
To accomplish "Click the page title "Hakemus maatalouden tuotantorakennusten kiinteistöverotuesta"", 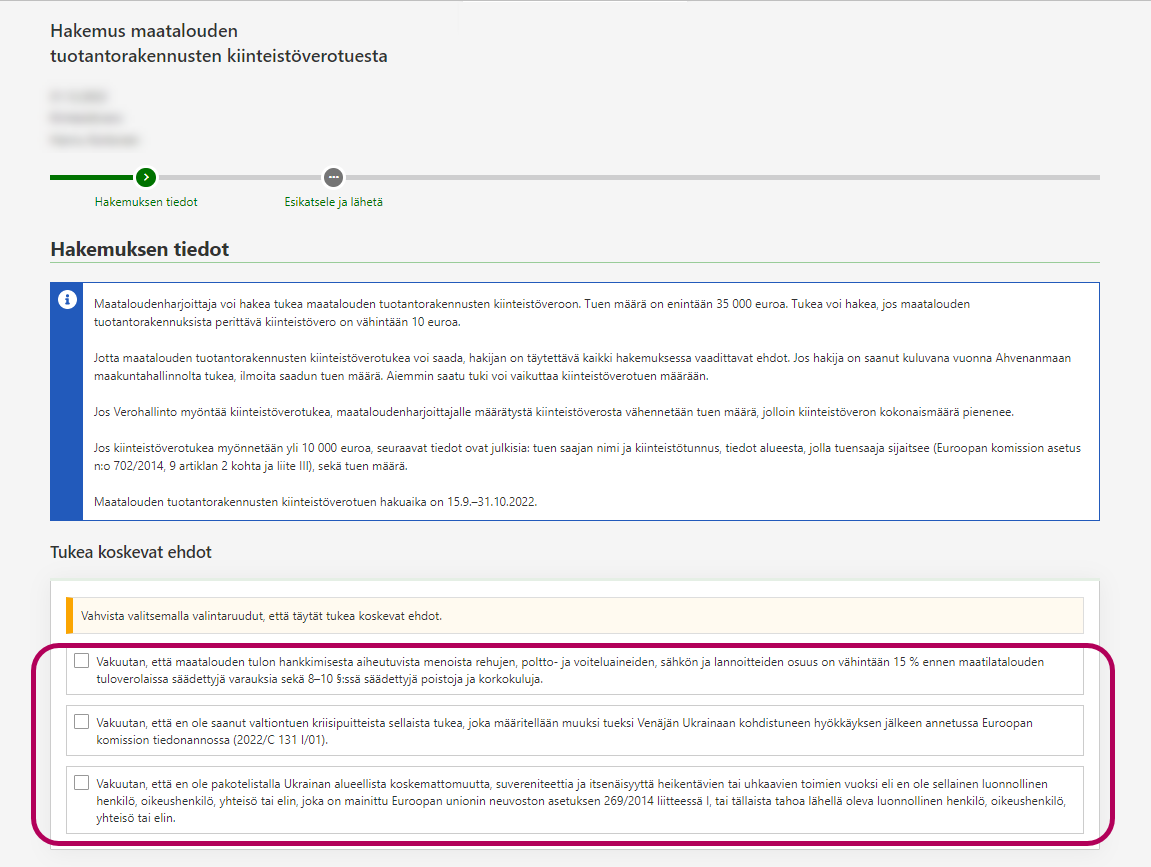I will coord(218,44).
